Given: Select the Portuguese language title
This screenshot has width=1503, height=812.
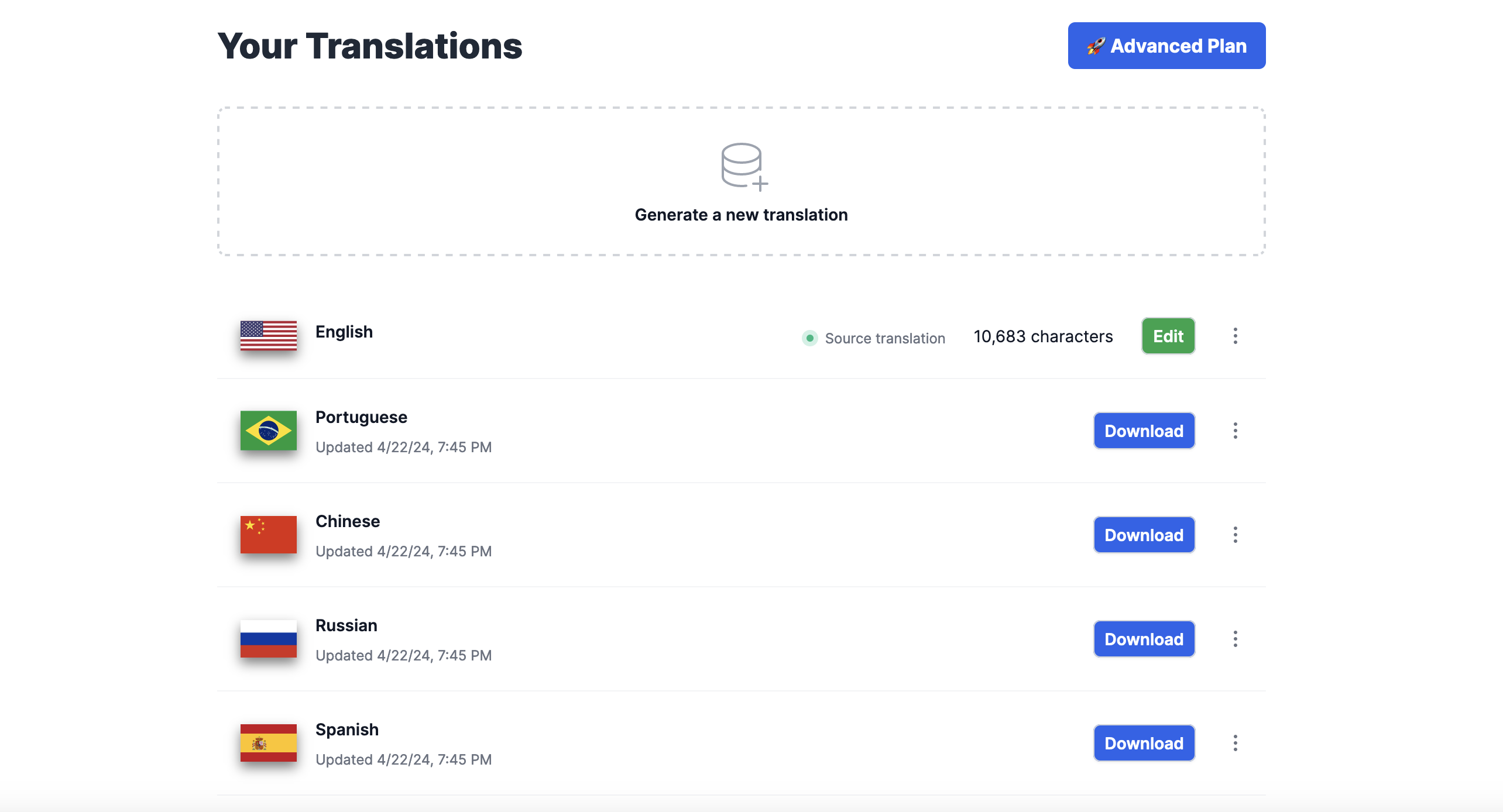Looking at the screenshot, I should click(x=361, y=417).
